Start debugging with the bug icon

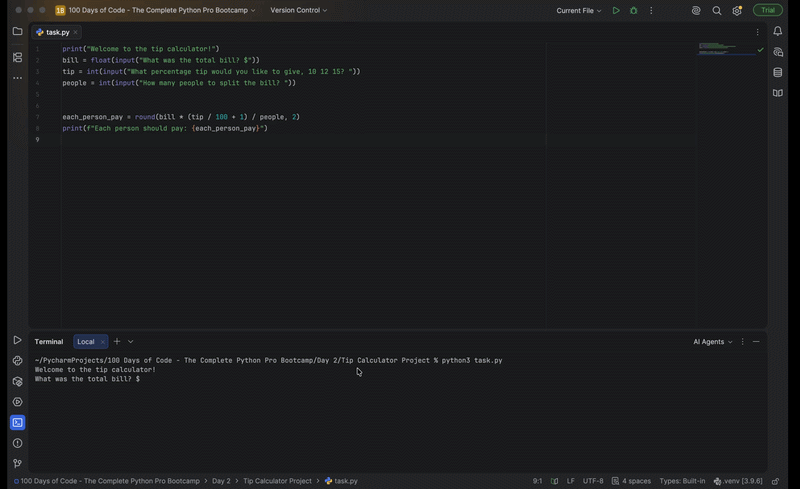coord(634,10)
